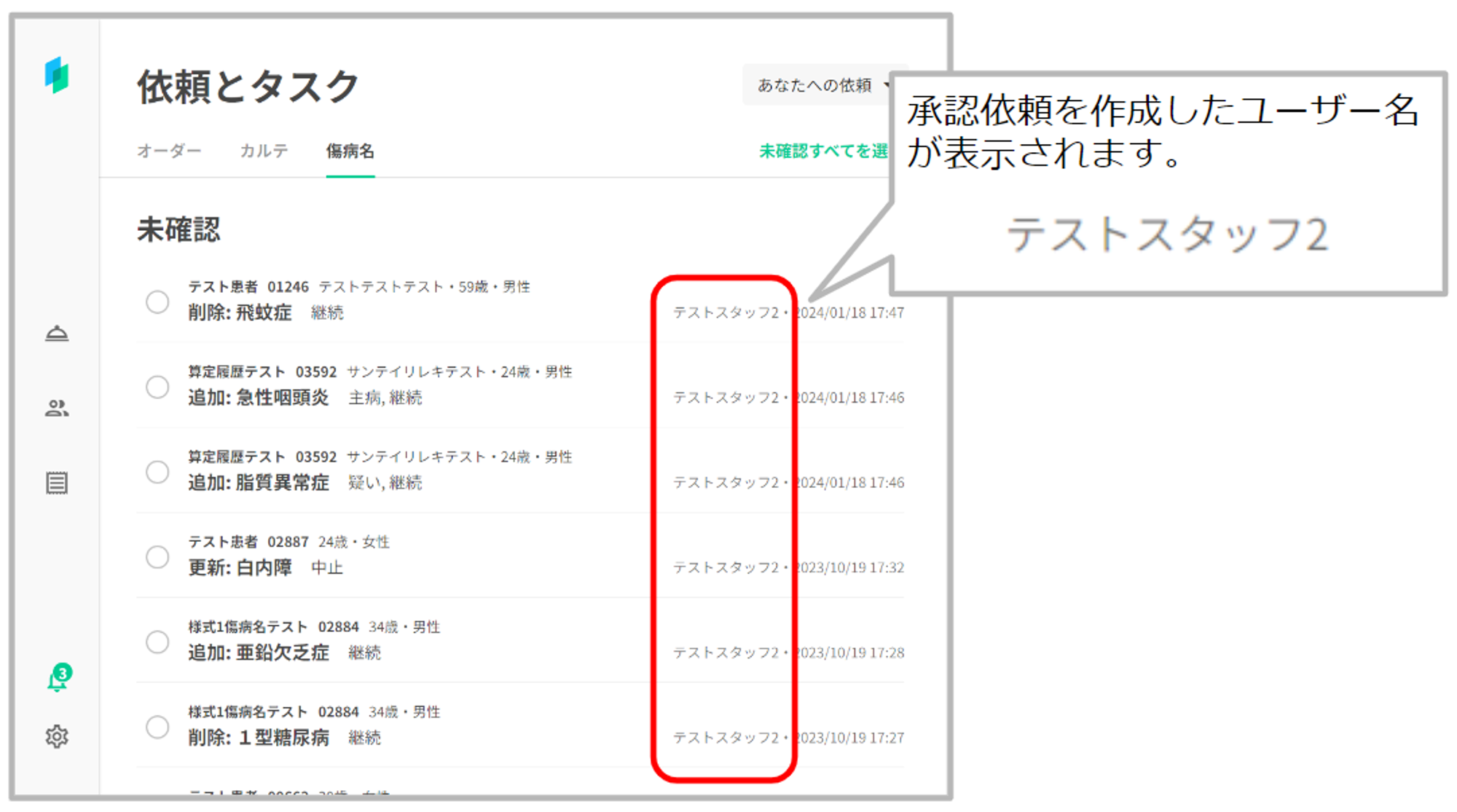Open the reception bell icon in sidebar
Screen dimensions: 1457x812
(x=57, y=334)
